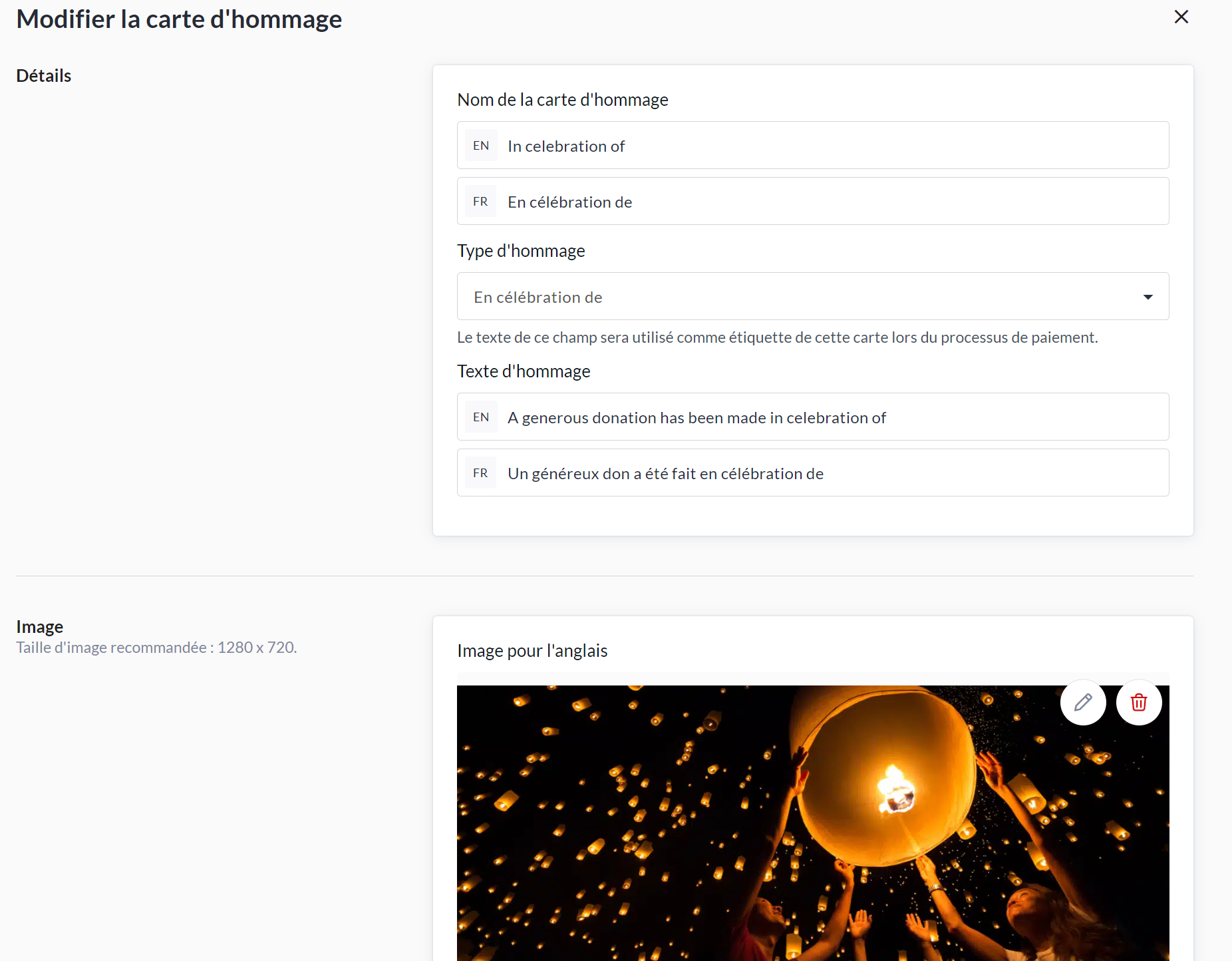Click the EN badge in the Texte d'hommage field

(480, 417)
